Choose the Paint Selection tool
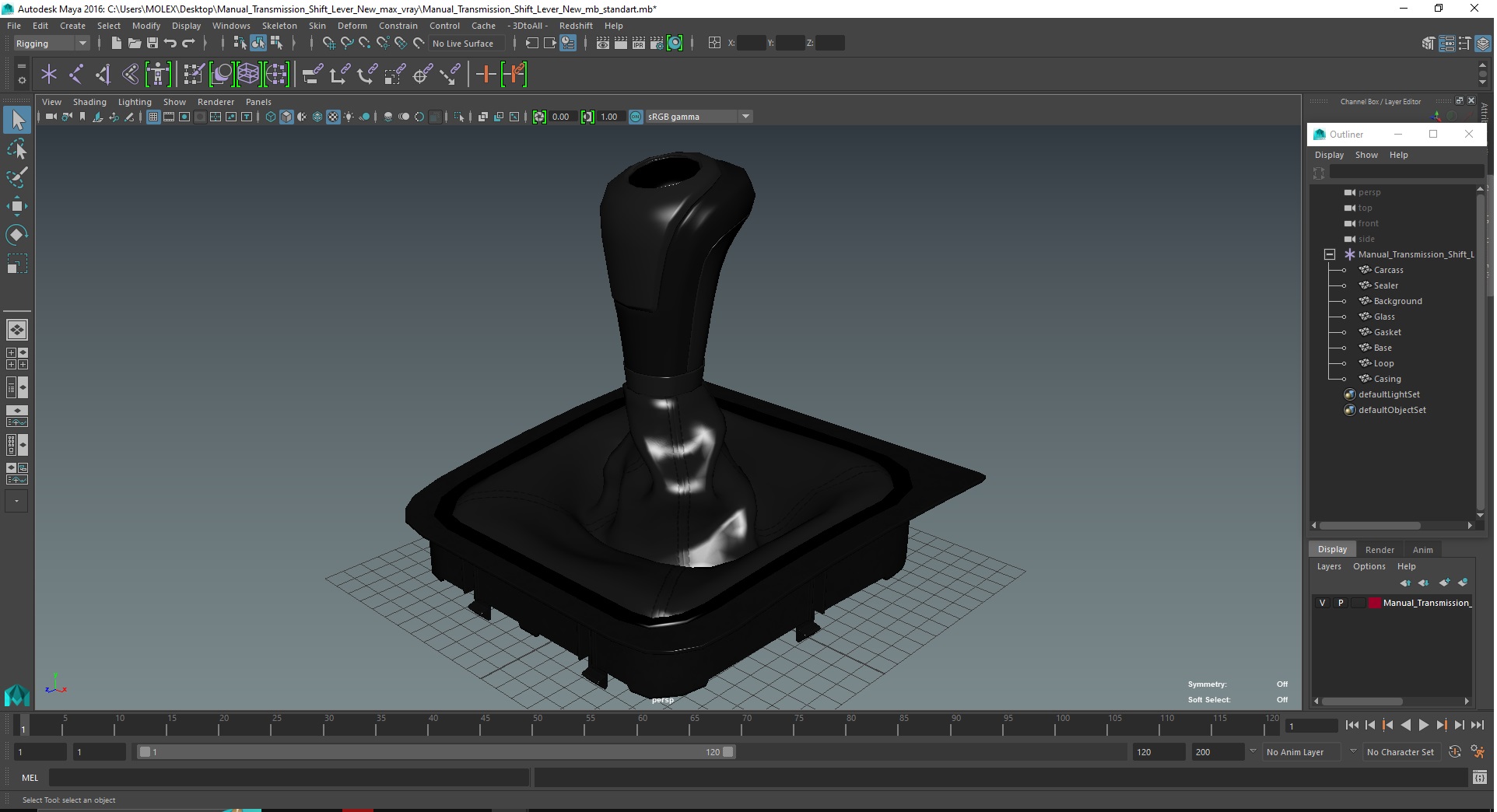Screen dimensions: 1497x812 point(17,177)
